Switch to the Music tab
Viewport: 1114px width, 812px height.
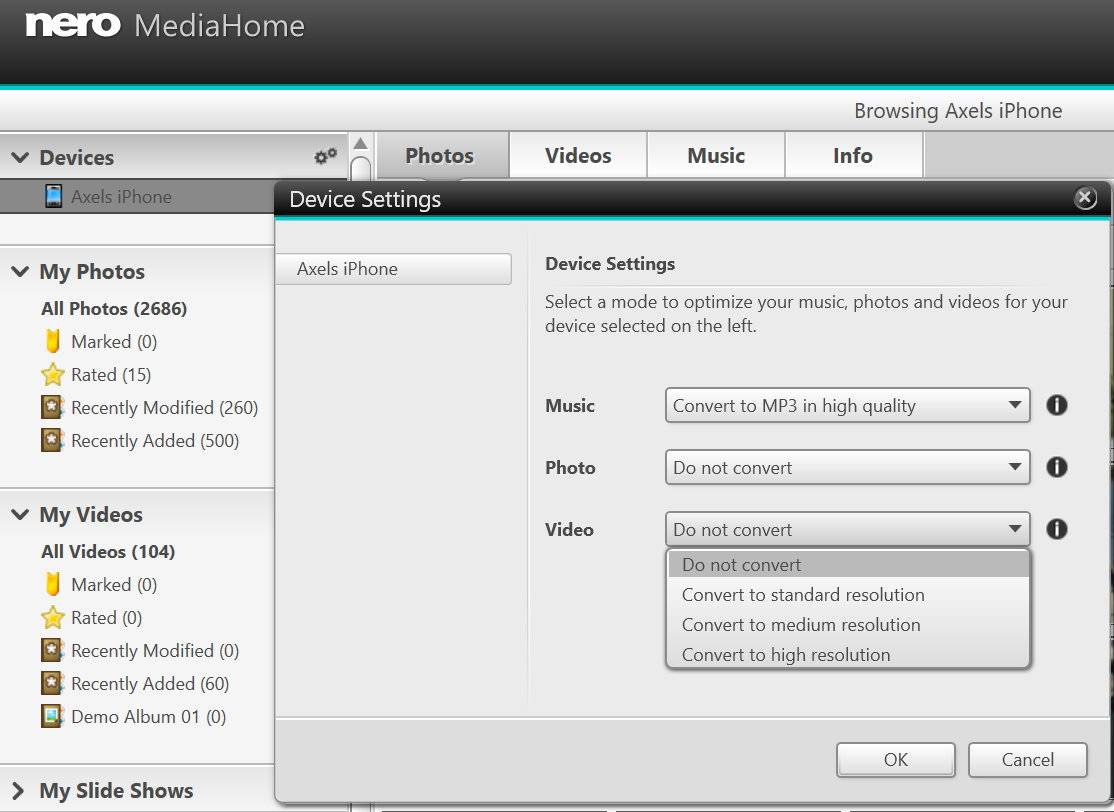pos(716,156)
